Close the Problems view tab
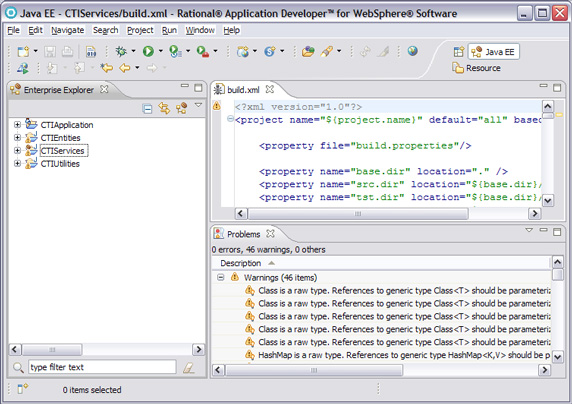The height and width of the screenshot is (404, 572). point(270,234)
